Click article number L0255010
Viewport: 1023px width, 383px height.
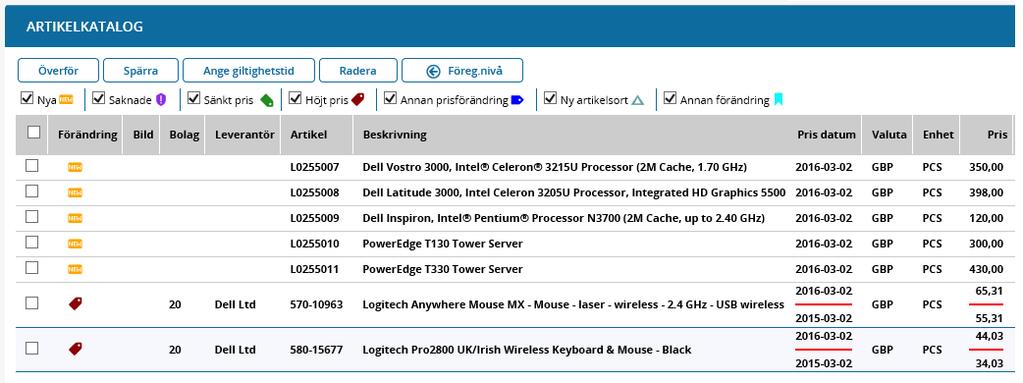pos(314,244)
